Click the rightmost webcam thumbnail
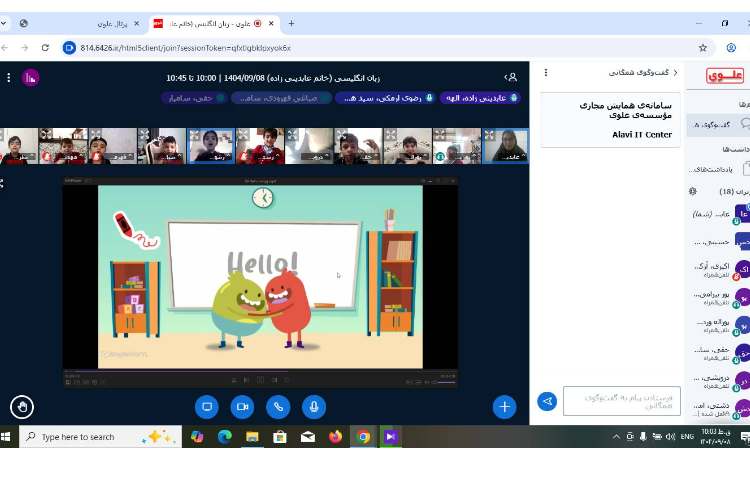 click(x=505, y=146)
